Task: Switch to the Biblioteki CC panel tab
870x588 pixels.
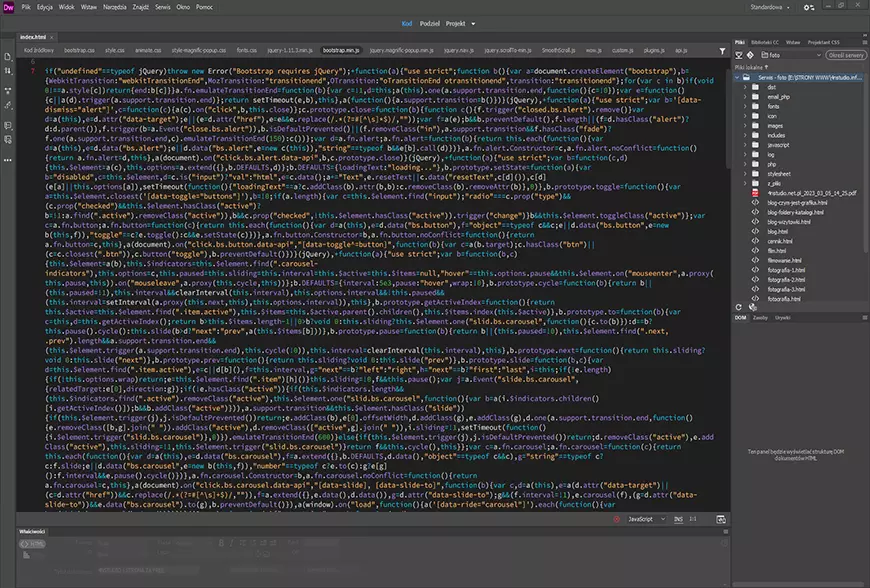Action: coord(765,42)
